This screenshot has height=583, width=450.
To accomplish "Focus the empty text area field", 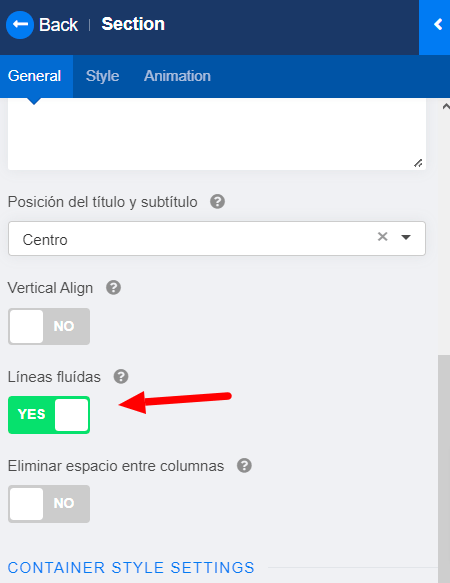I will [x=217, y=135].
